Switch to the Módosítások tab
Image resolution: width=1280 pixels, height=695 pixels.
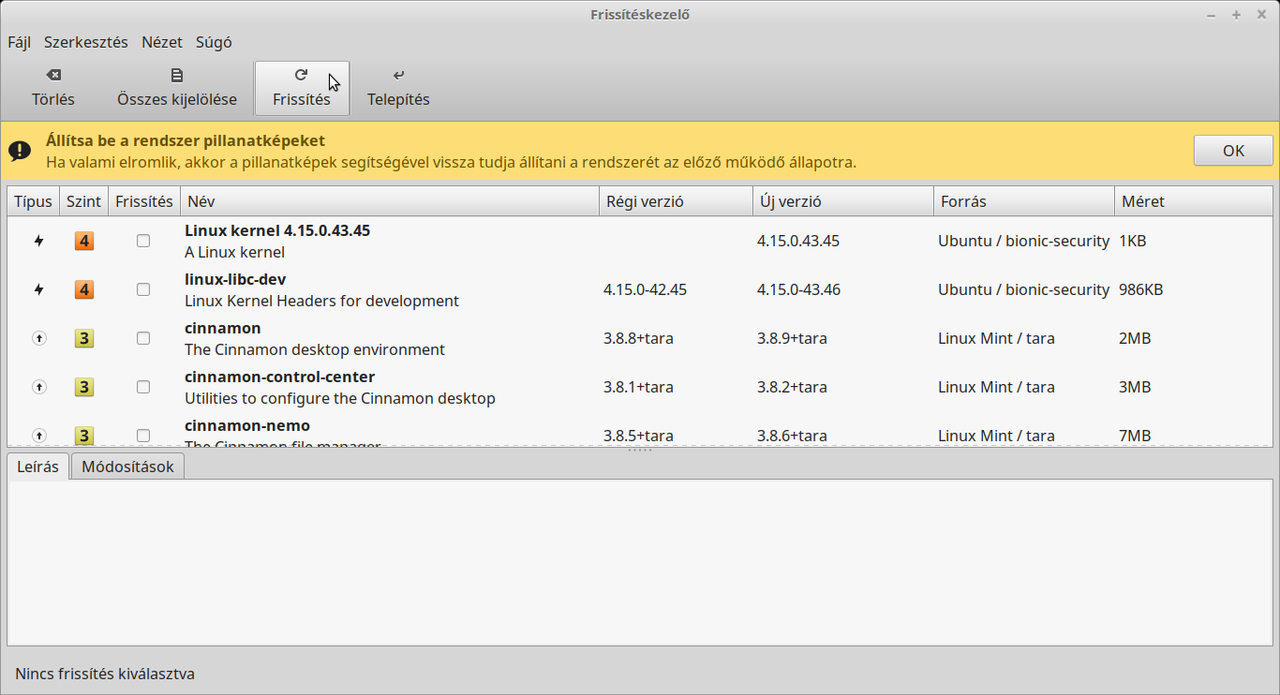[x=128, y=466]
